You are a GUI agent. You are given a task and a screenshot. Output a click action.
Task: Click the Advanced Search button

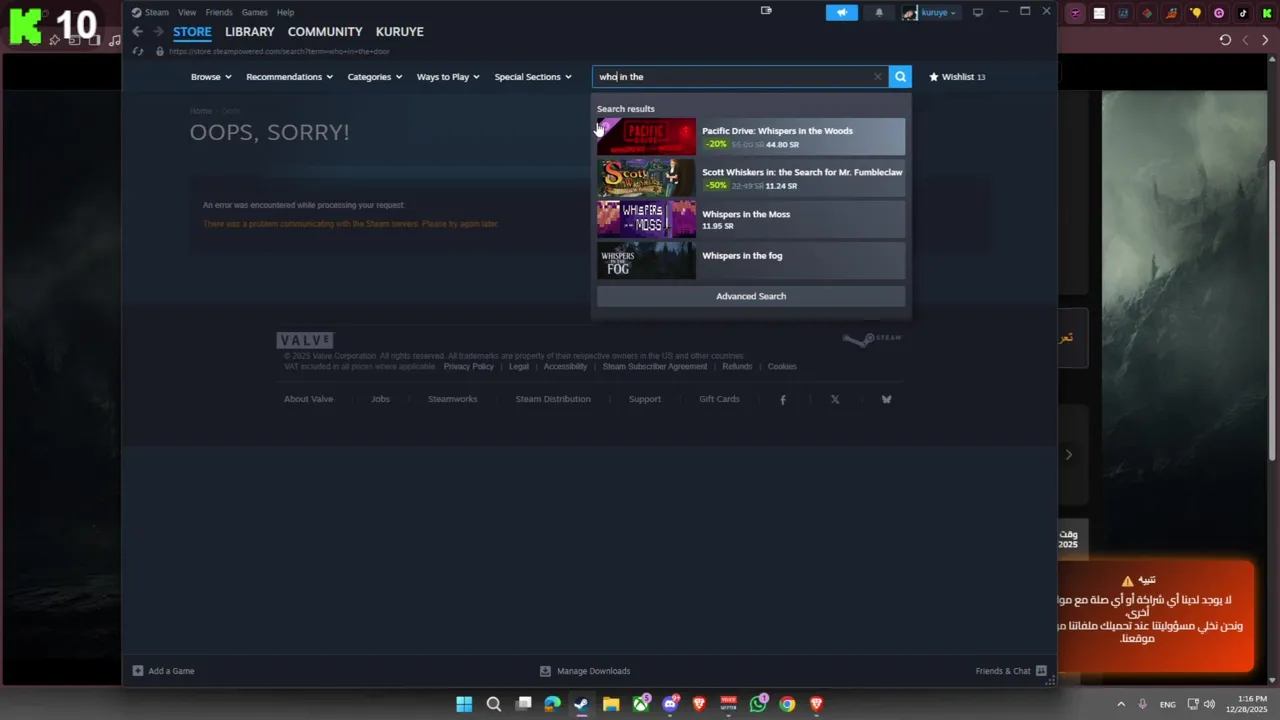tap(751, 296)
